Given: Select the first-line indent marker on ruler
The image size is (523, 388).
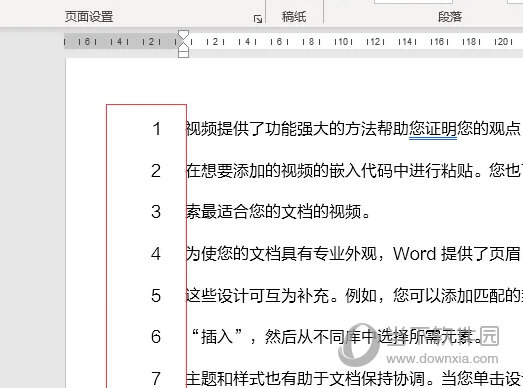Looking at the screenshot, I should (x=183, y=35).
